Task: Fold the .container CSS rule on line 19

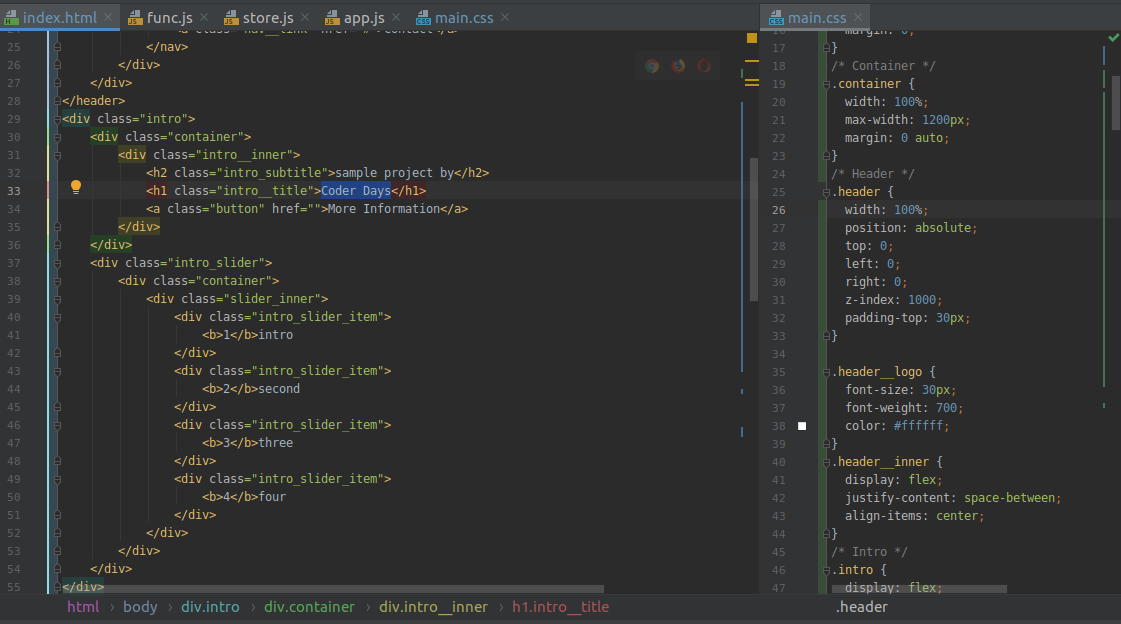Action: pos(826,84)
